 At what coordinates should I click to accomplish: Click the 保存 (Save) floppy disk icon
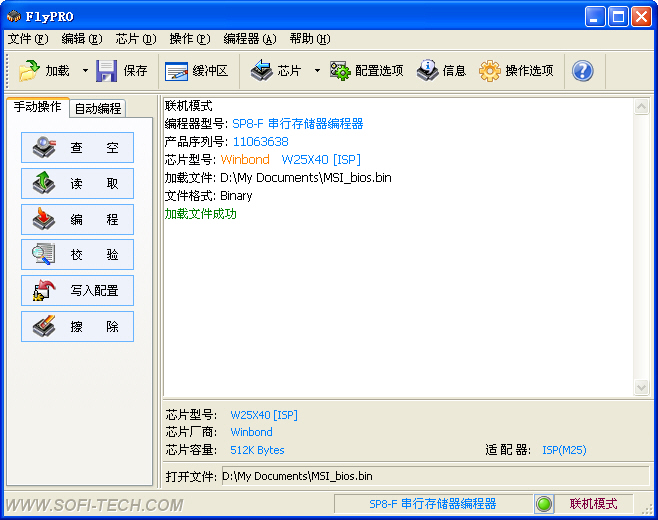click(107, 71)
